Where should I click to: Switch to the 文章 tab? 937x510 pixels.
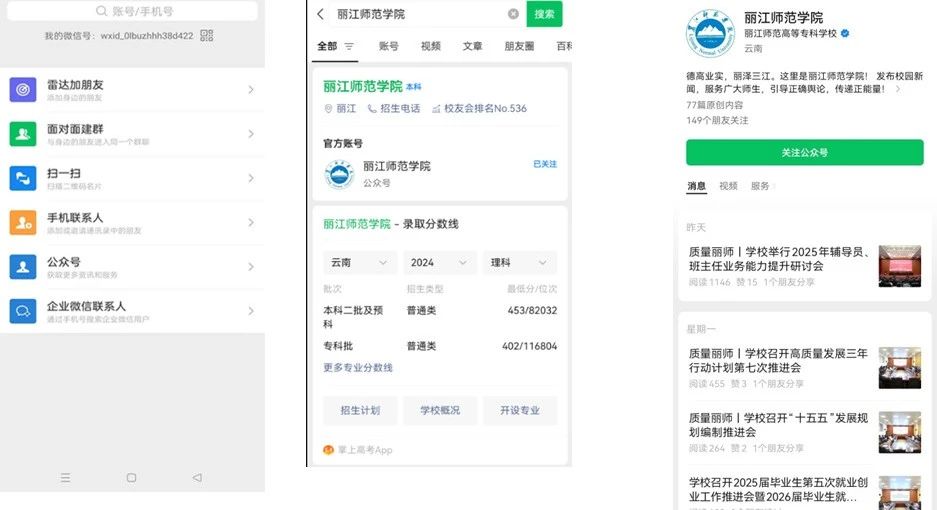coord(472,46)
